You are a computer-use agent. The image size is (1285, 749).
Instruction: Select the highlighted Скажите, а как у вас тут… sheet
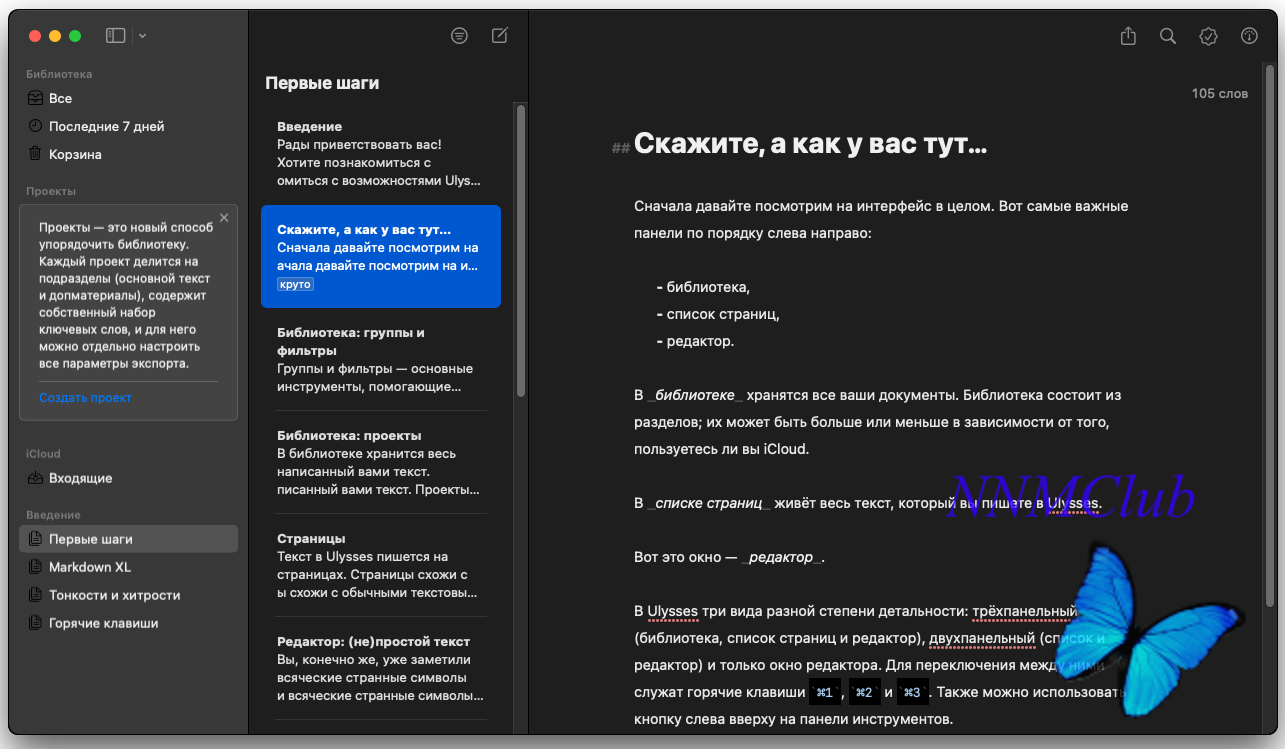point(381,256)
